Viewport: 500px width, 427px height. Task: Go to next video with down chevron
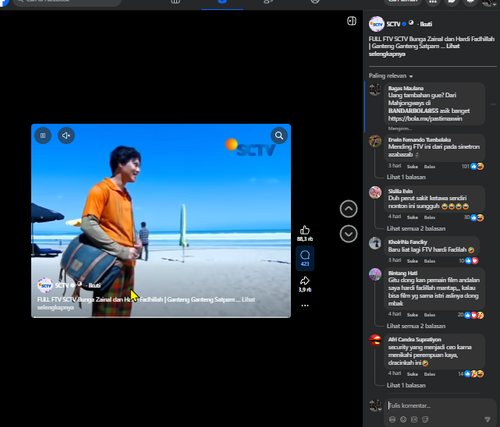point(348,234)
